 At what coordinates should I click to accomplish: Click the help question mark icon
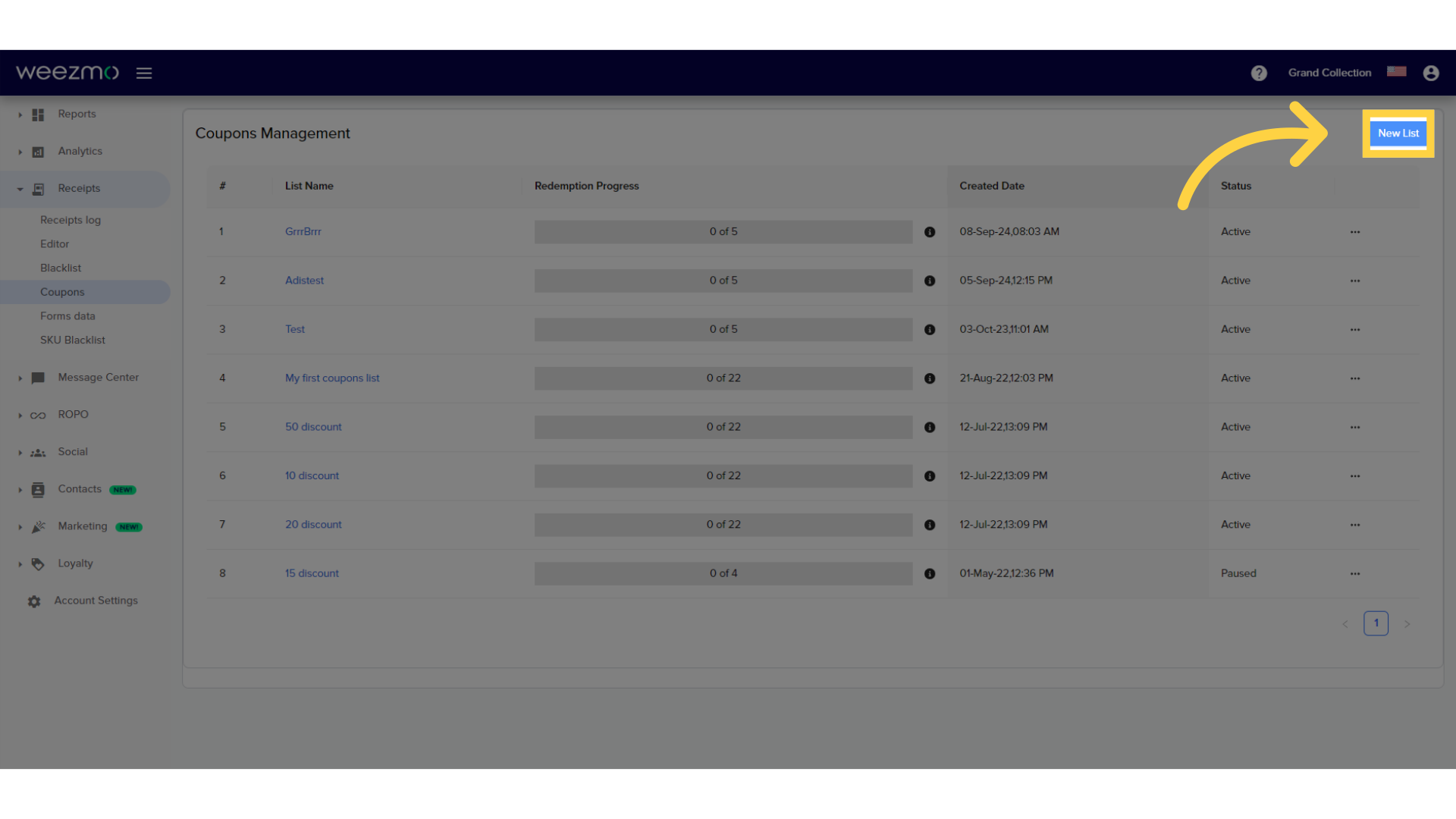tap(1259, 72)
